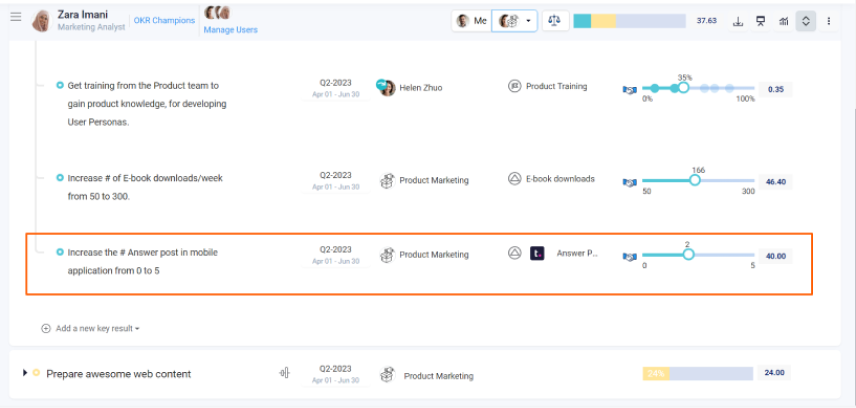Select the E-book downloads key result title
856x408 pixels.
click(145, 187)
